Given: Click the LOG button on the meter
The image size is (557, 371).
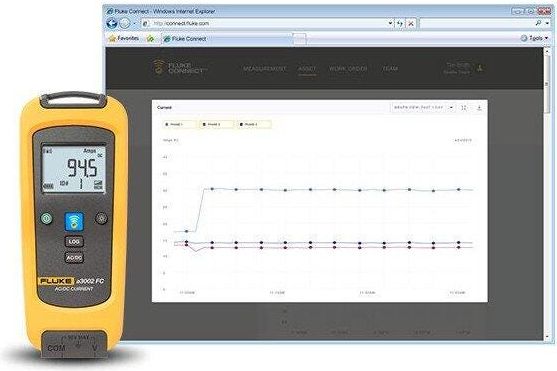Looking at the screenshot, I should (x=74, y=242).
